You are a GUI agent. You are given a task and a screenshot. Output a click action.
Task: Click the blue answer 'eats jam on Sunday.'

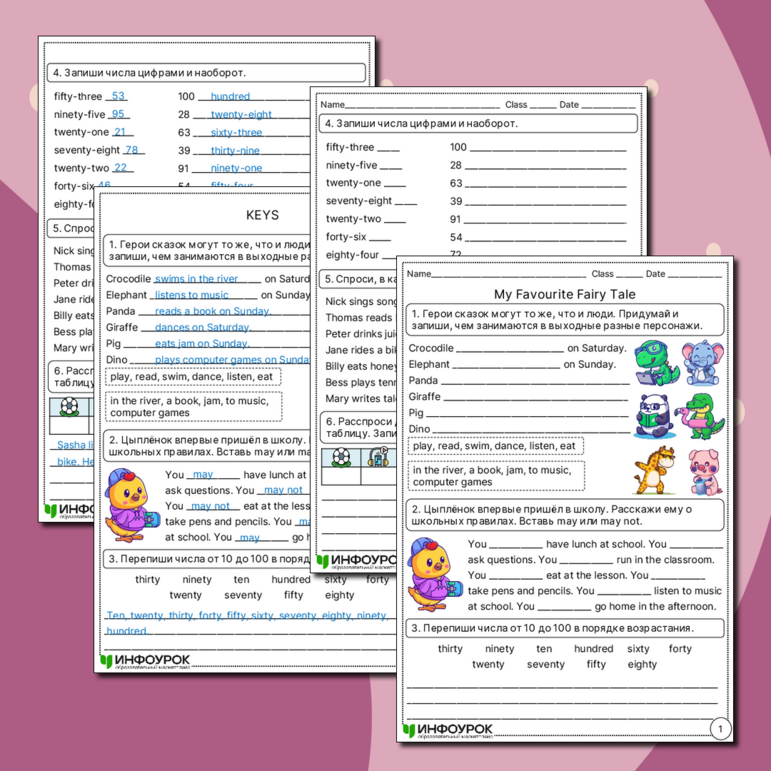tap(202, 344)
